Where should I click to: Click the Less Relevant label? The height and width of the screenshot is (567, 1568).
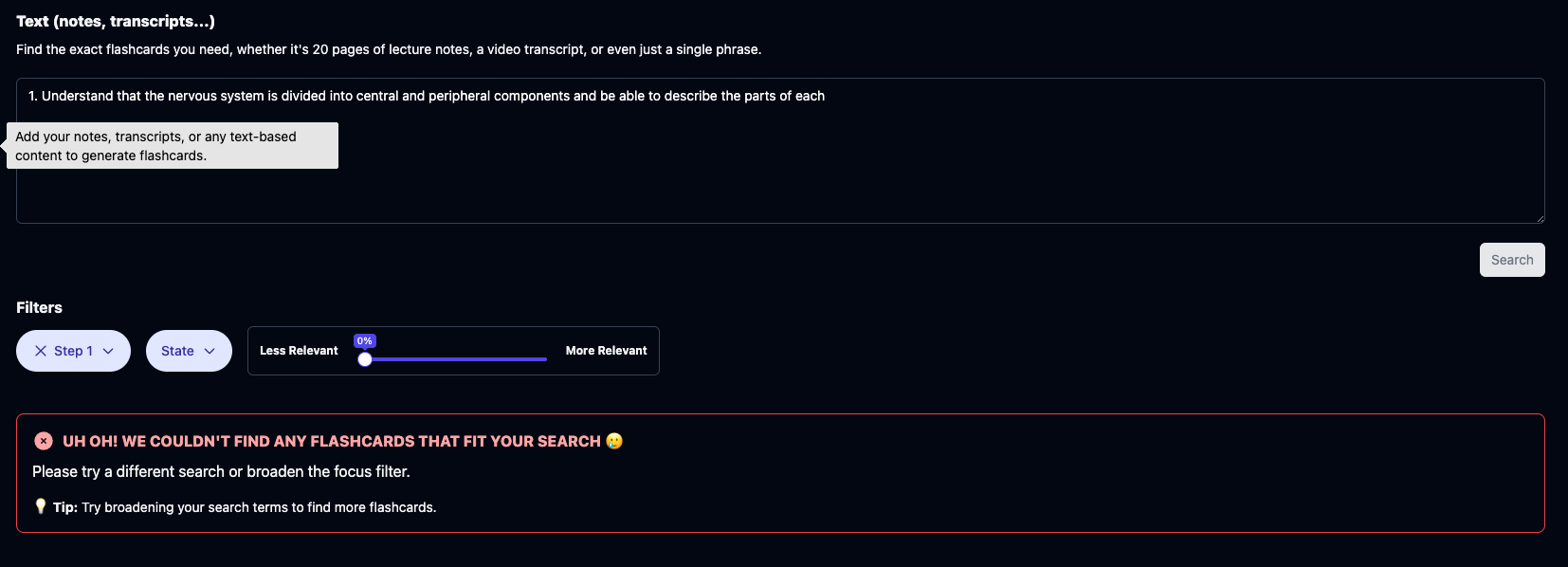(299, 351)
